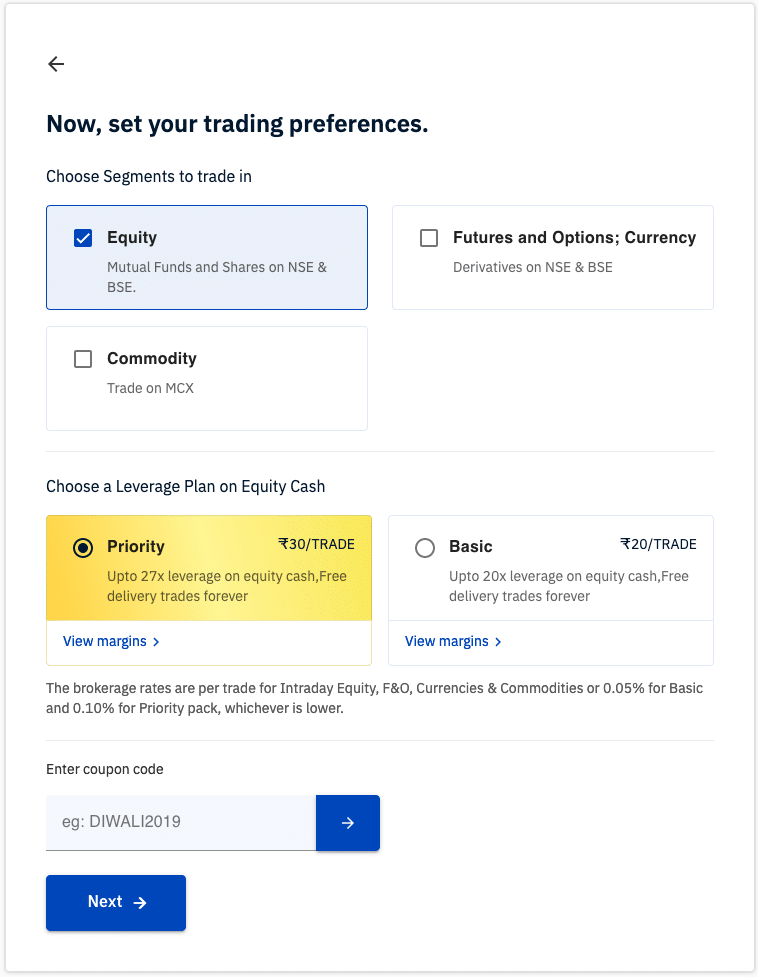
Task: Apply coupon with the blue arrow button
Action: point(348,822)
